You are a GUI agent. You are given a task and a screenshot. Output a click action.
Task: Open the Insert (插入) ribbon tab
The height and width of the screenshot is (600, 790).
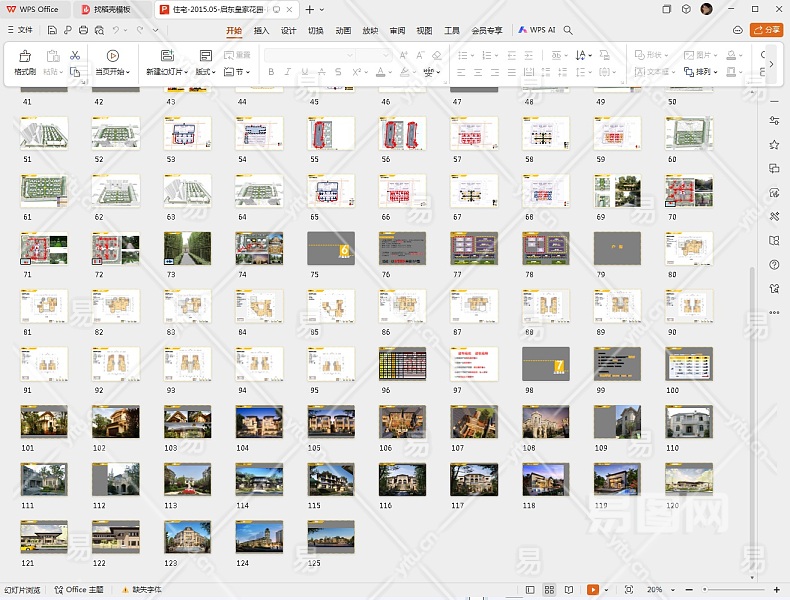tap(261, 30)
